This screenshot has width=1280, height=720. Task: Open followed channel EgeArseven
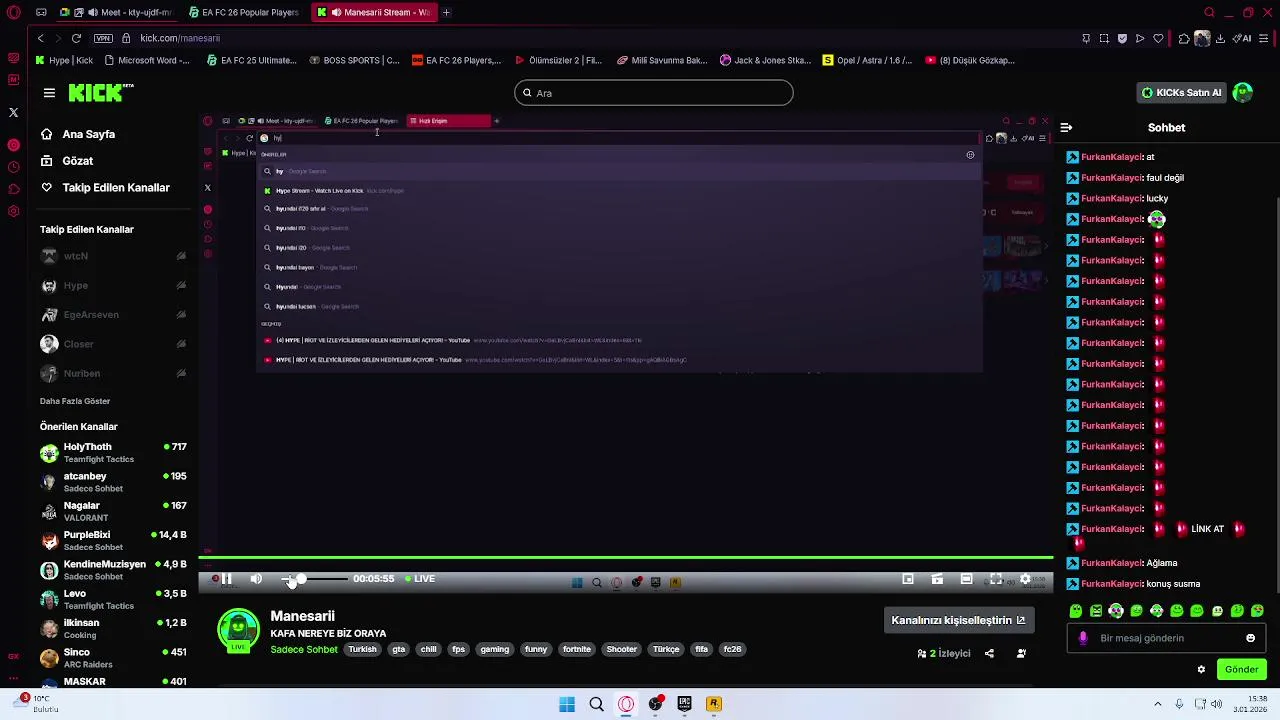(113, 315)
